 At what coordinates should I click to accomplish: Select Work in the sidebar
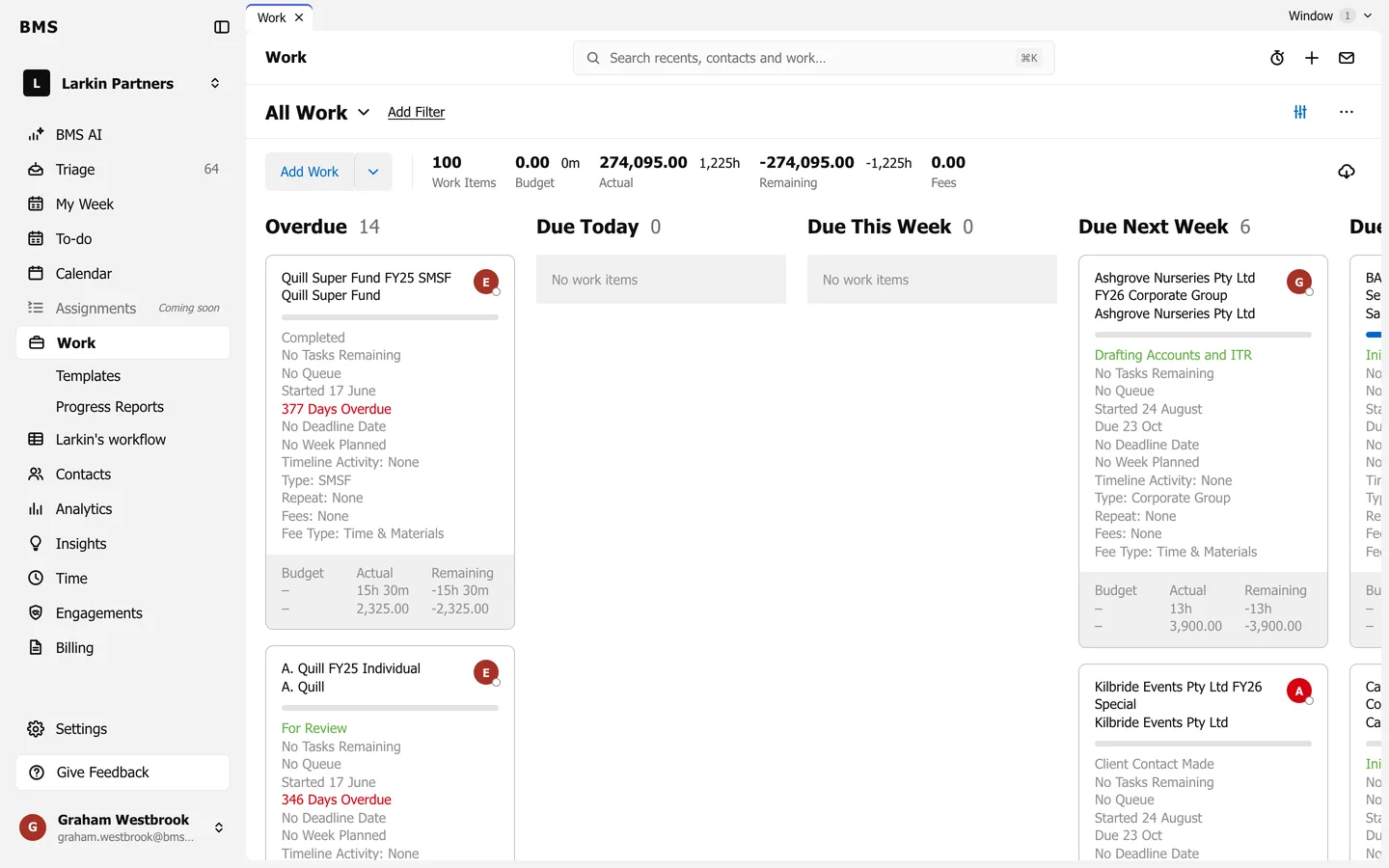pos(123,343)
